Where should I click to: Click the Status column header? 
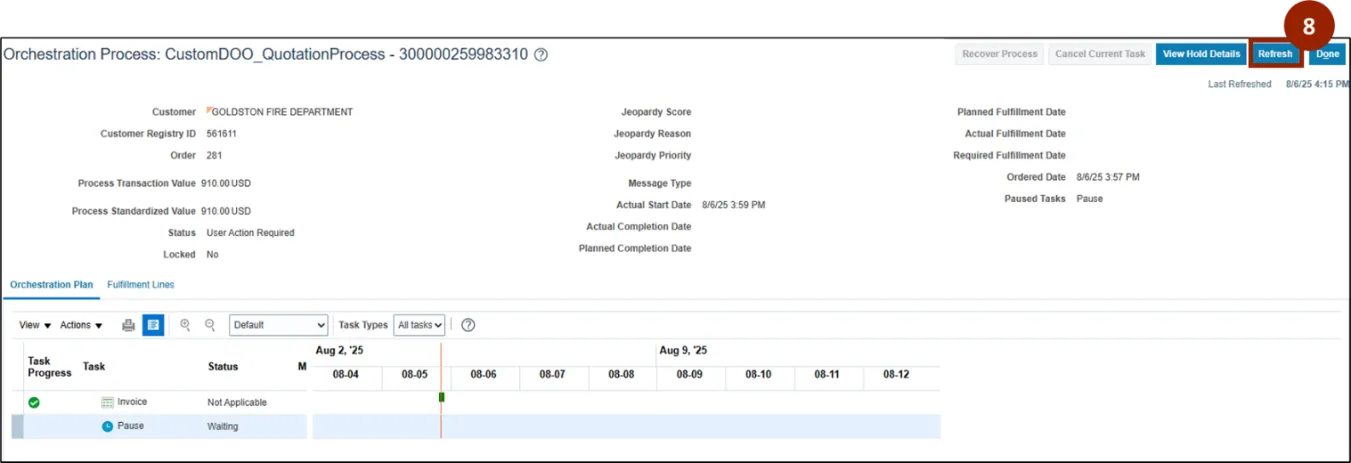(223, 367)
